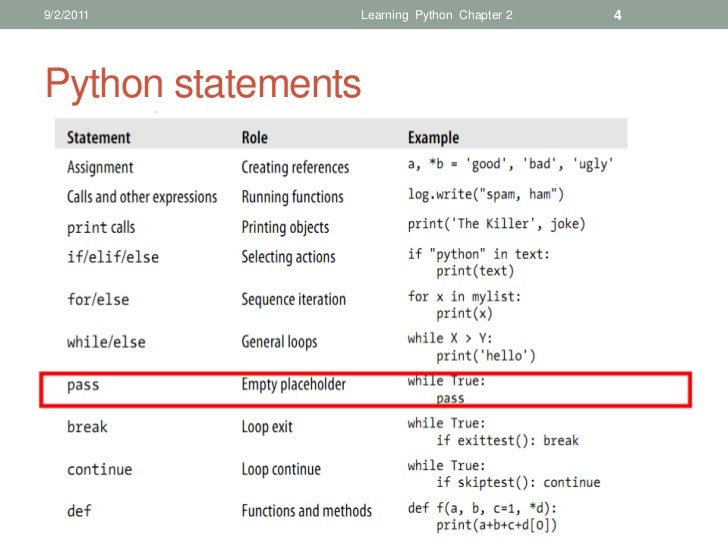Click the line "if exittest(): break"

[507, 440]
